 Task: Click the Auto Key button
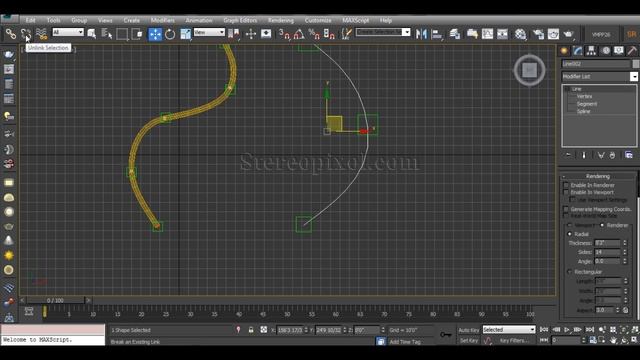[469, 330]
